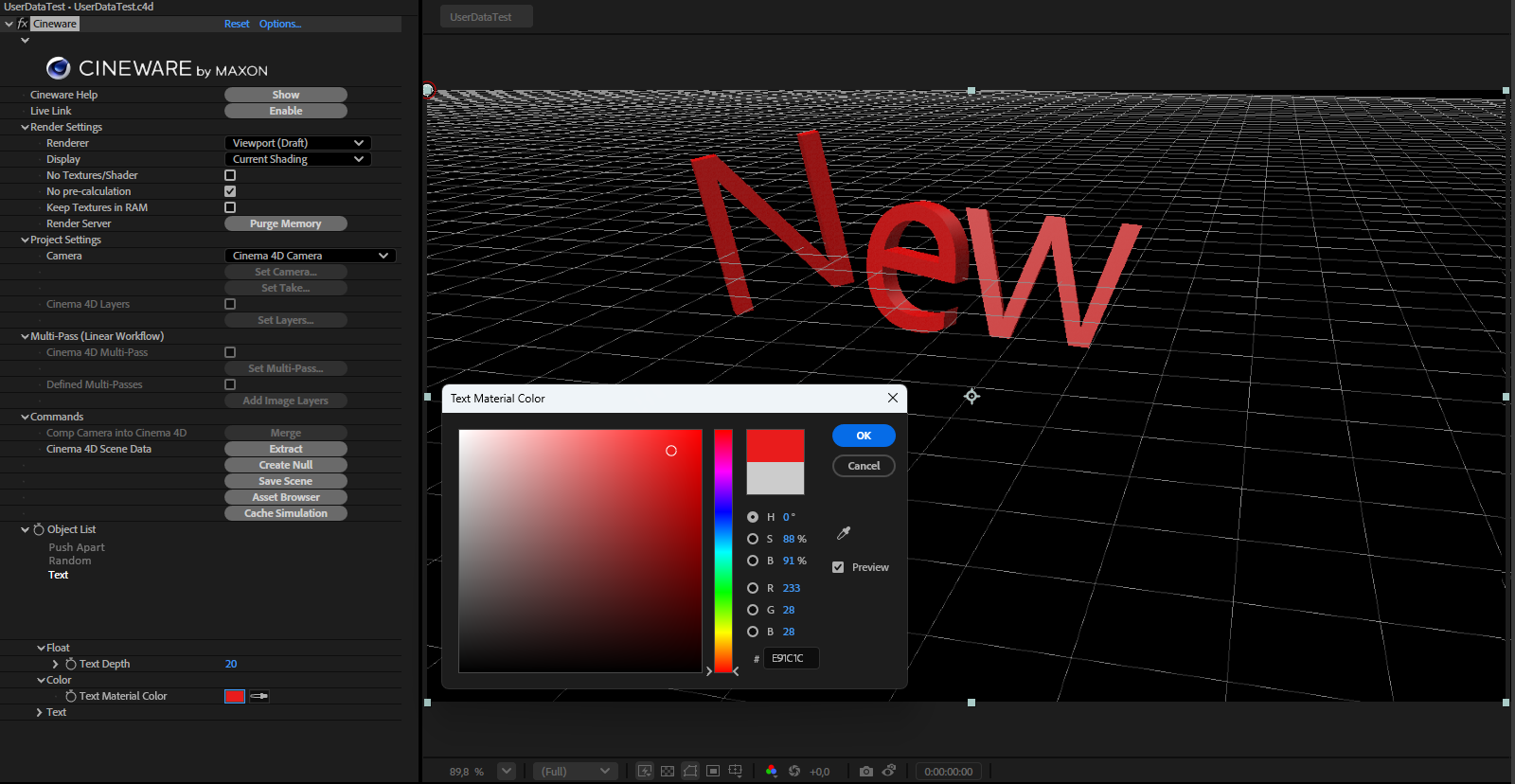Viewport: 1515px width, 784px height.
Task: Click the previous gray color swatch in dialog
Action: point(775,478)
